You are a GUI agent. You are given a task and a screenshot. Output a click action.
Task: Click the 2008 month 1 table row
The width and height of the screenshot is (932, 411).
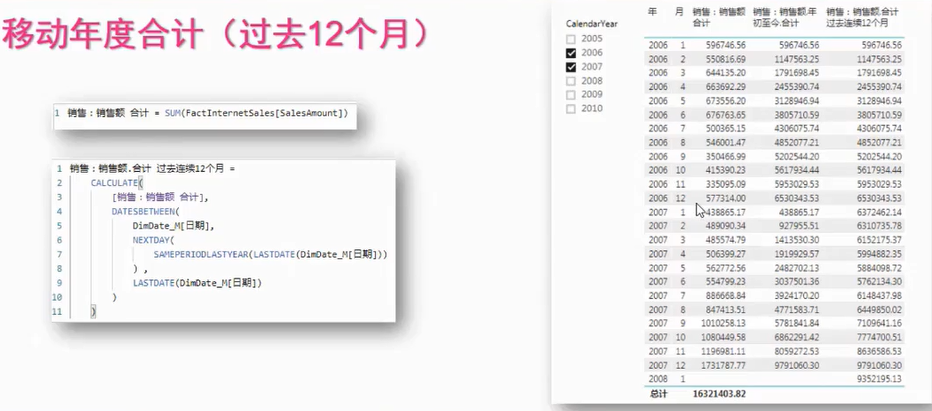774,379
